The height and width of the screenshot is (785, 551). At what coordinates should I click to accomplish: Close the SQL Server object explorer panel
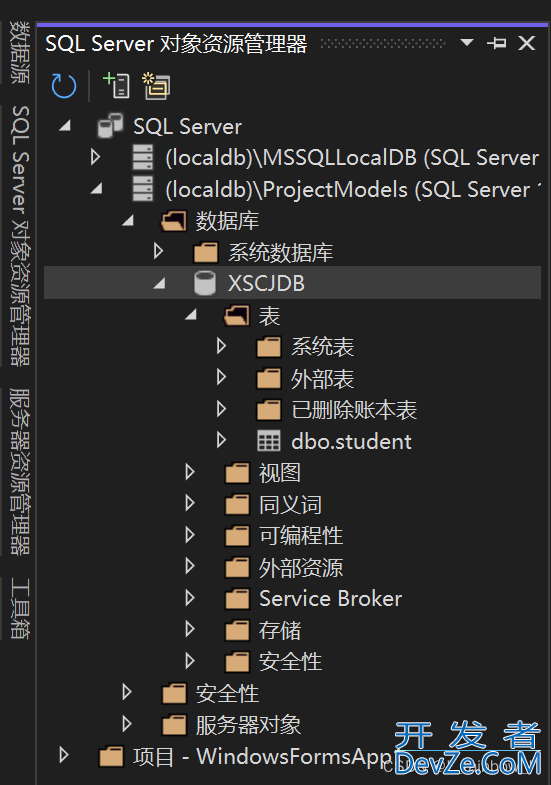(526, 43)
